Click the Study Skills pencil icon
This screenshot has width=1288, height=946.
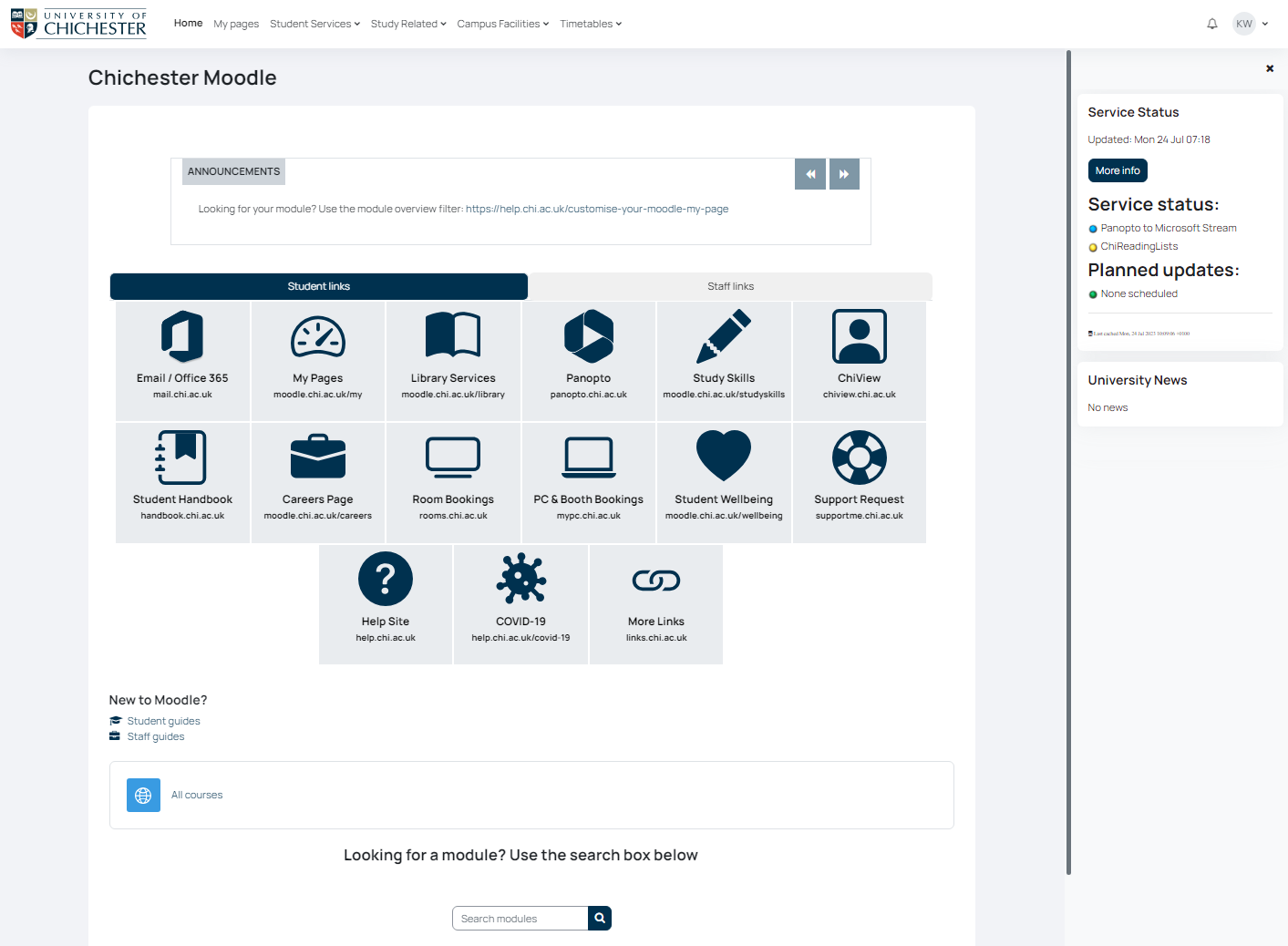[x=724, y=335]
